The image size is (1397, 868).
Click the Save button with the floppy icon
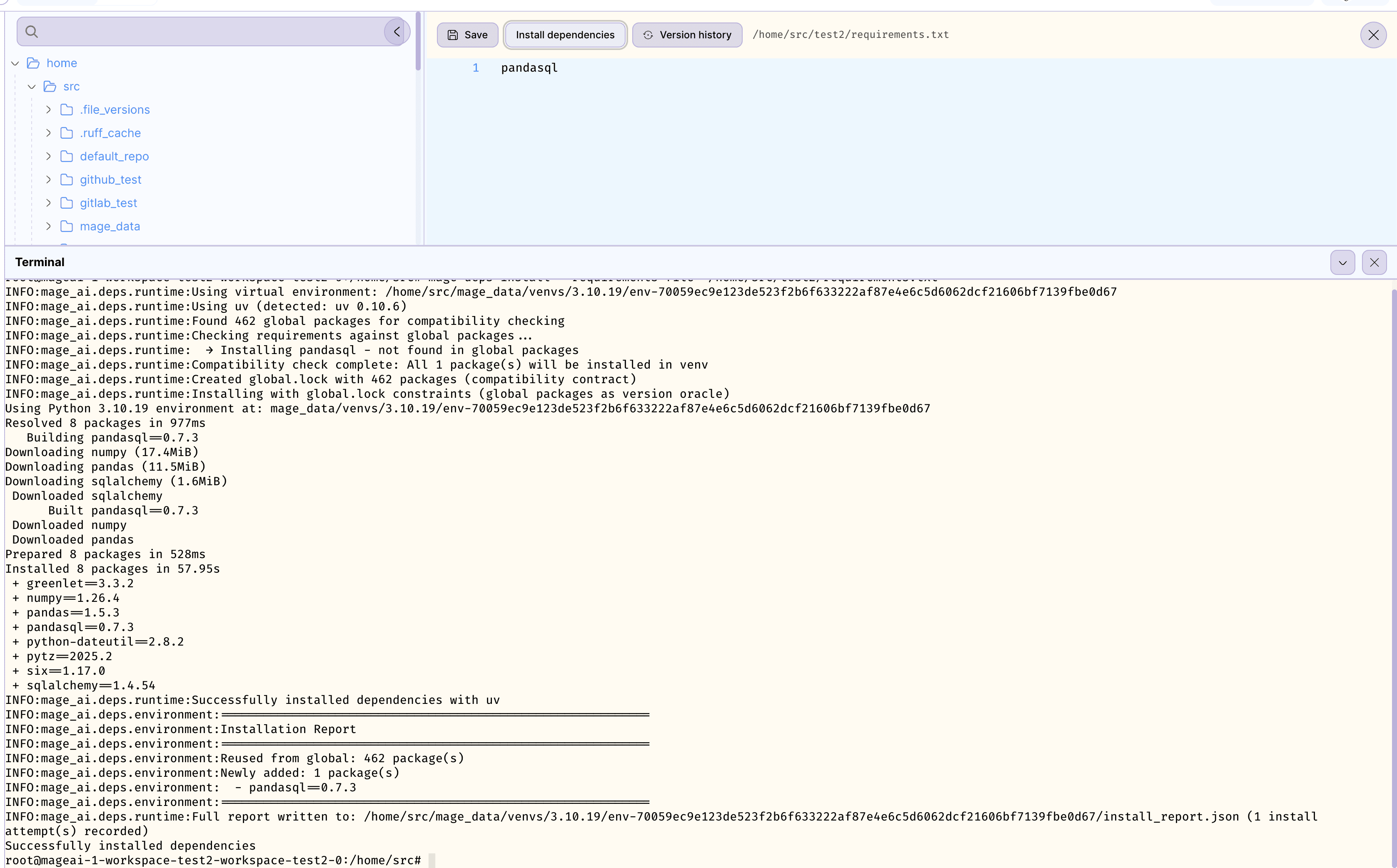pyautogui.click(x=467, y=35)
